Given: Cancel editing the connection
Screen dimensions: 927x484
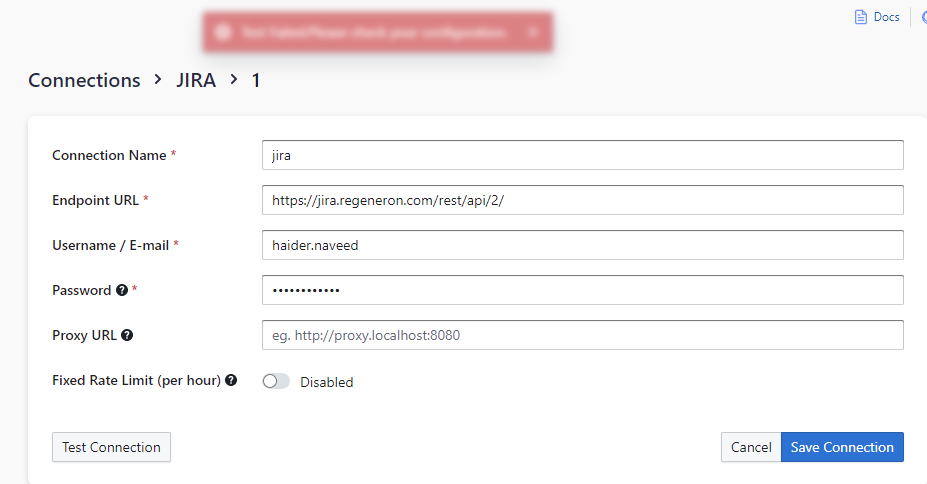Looking at the screenshot, I should [751, 447].
